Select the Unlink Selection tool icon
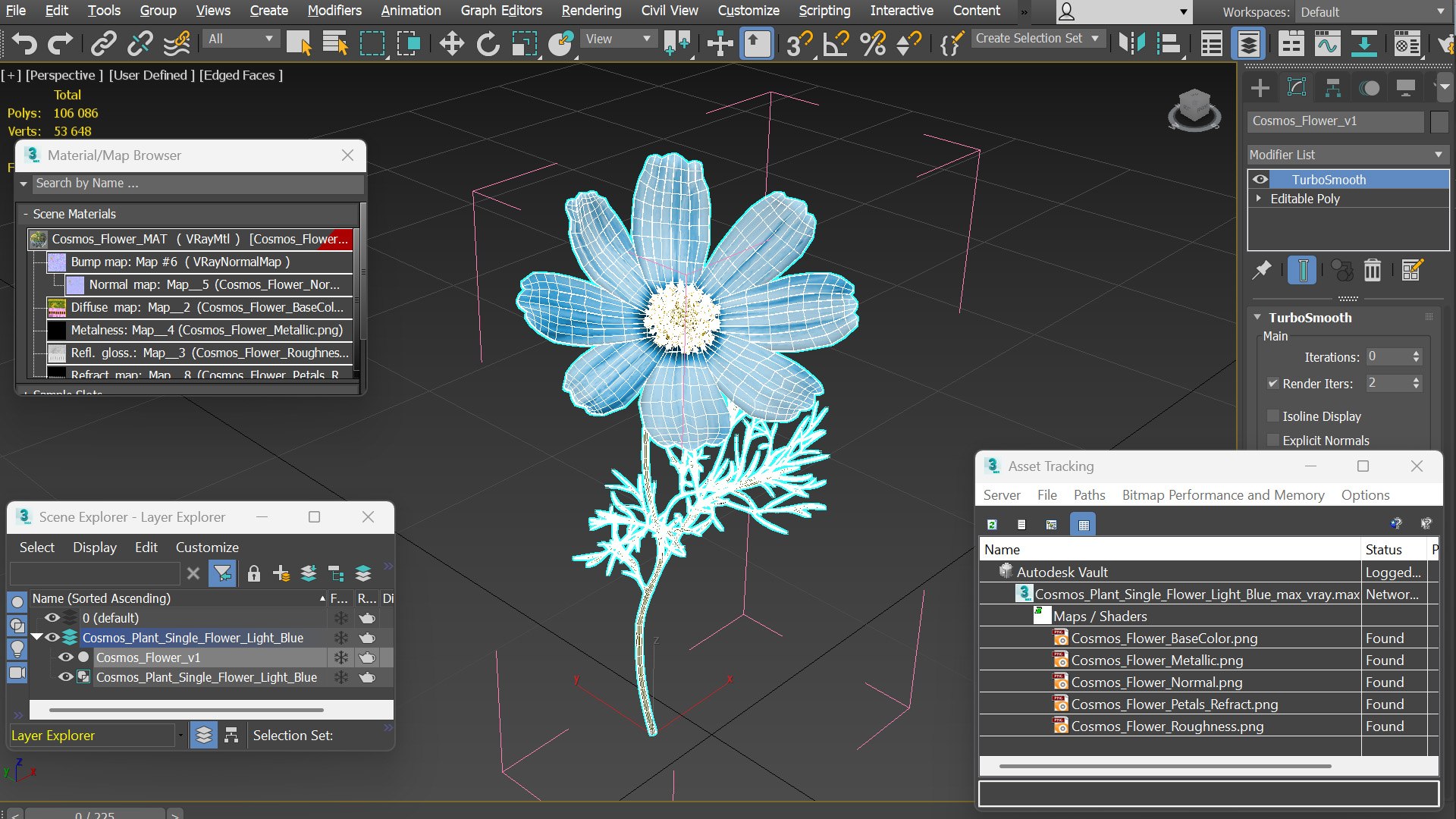The image size is (1456, 819). click(x=140, y=43)
